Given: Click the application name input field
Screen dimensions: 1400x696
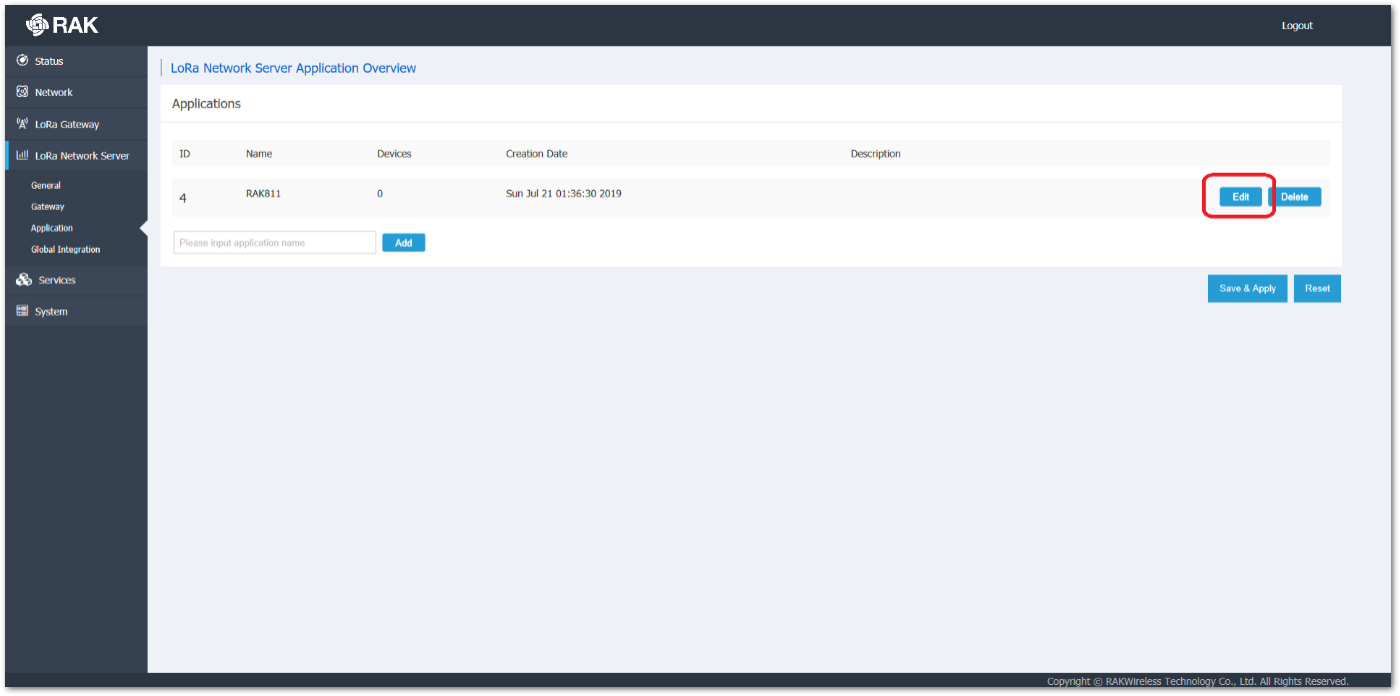Looking at the screenshot, I should coord(274,242).
